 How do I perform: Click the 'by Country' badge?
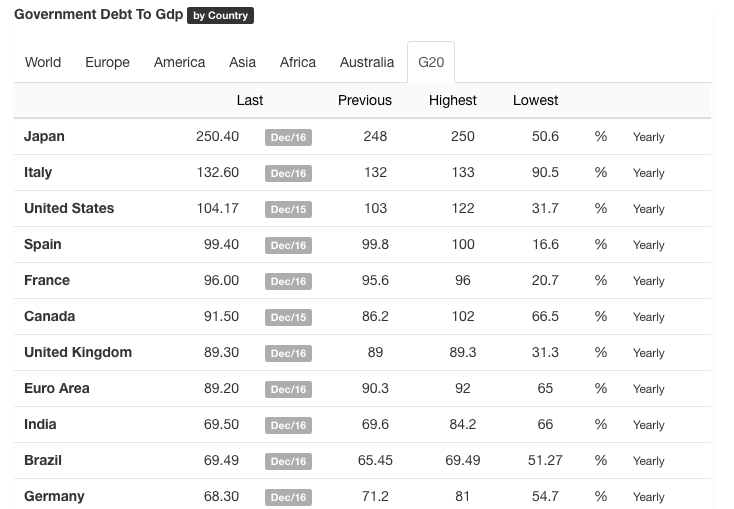point(221,16)
